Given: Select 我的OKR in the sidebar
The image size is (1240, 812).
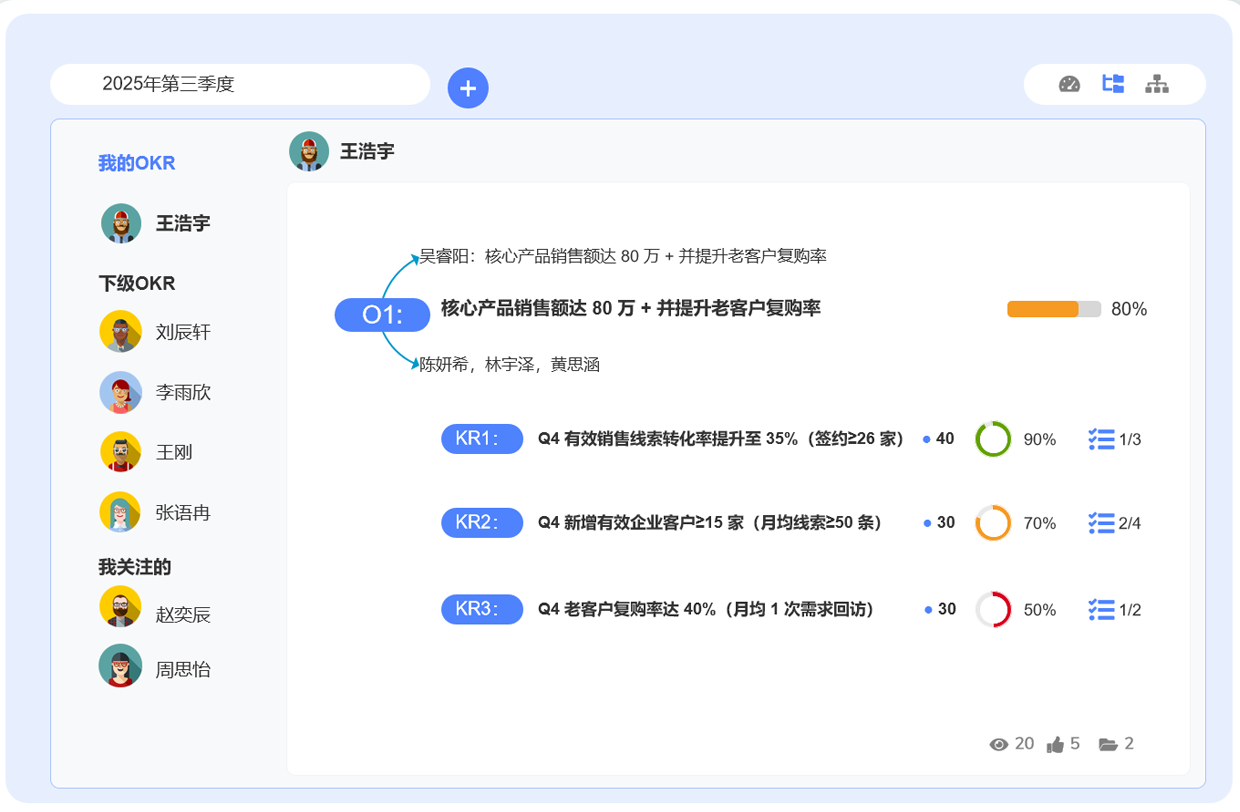Looking at the screenshot, I should [x=137, y=162].
